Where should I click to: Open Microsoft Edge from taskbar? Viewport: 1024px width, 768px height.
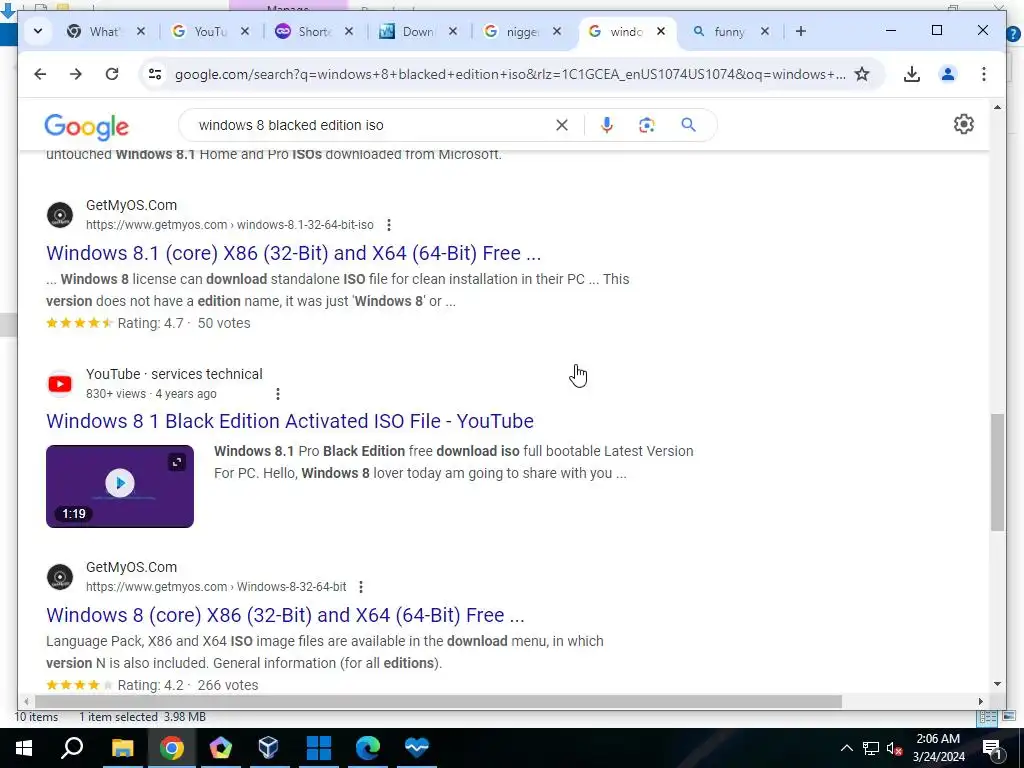coord(368,748)
